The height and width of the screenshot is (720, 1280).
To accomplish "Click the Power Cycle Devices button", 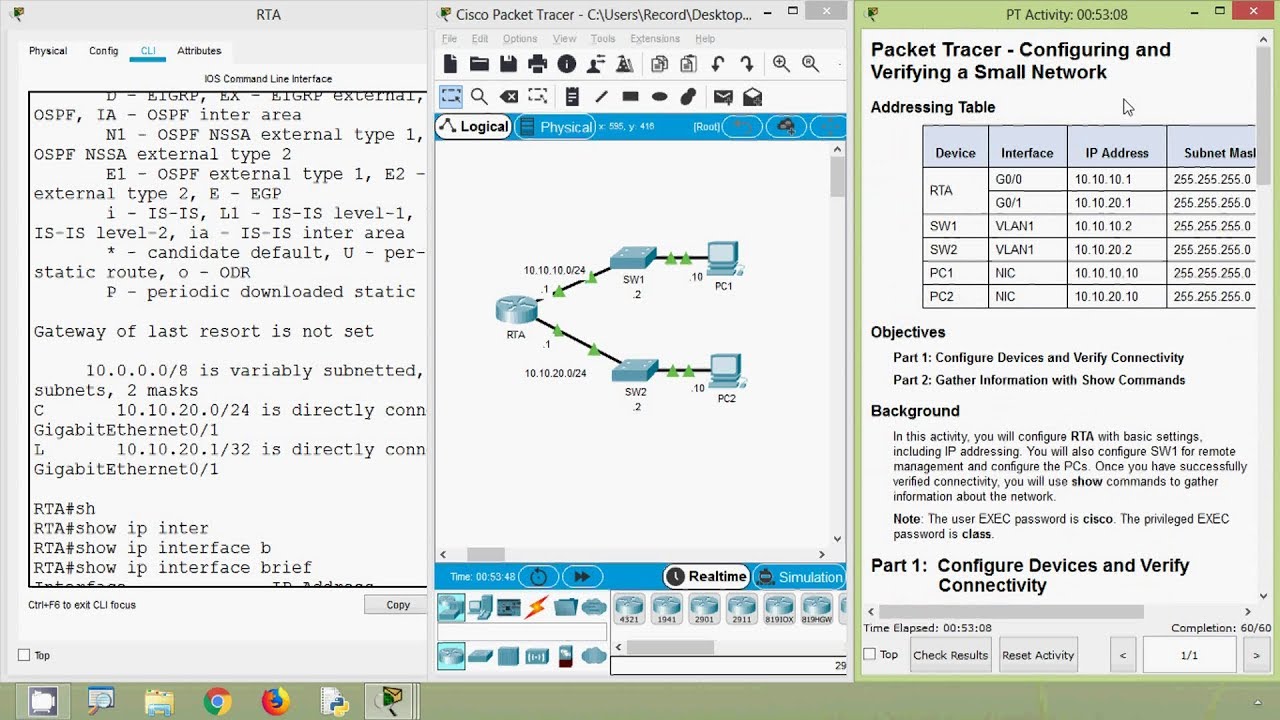I will [x=538, y=577].
